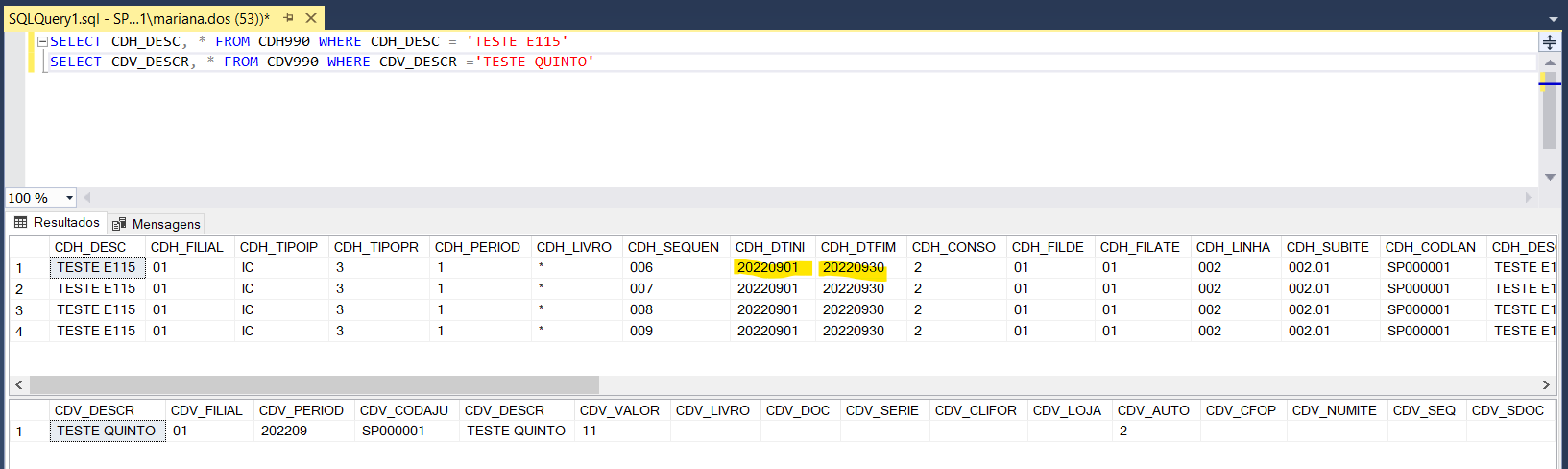Click the first results grid horizontal scrollbar thumb
This screenshot has width=1568, height=469.
tap(314, 384)
